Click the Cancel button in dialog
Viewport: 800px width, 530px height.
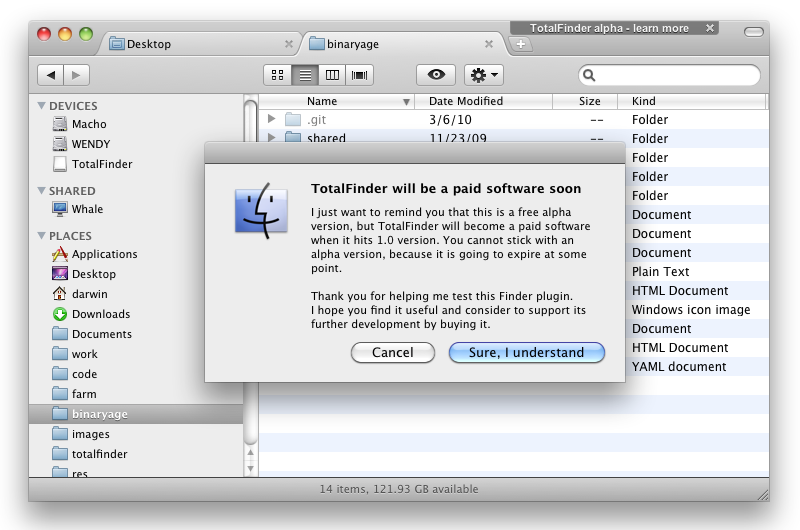click(392, 352)
